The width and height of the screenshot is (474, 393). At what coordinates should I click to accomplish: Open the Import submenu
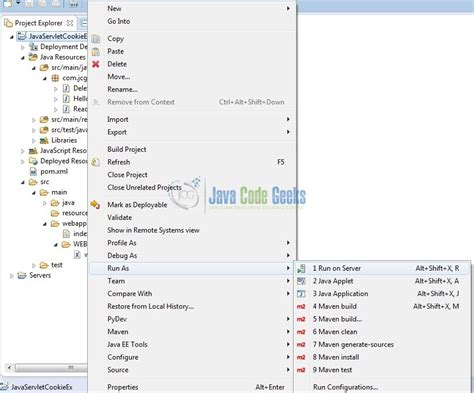pyautogui.click(x=192, y=119)
